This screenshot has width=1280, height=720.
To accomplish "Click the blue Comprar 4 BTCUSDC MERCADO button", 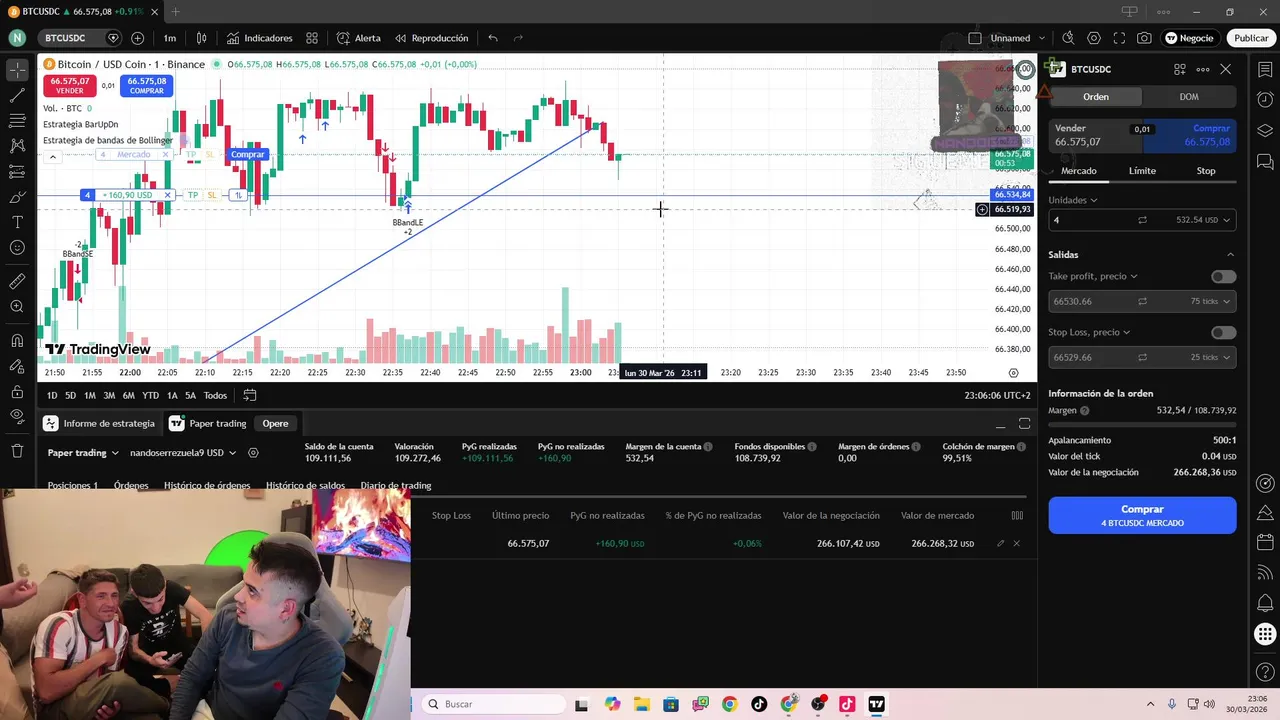I will 1142,515.
